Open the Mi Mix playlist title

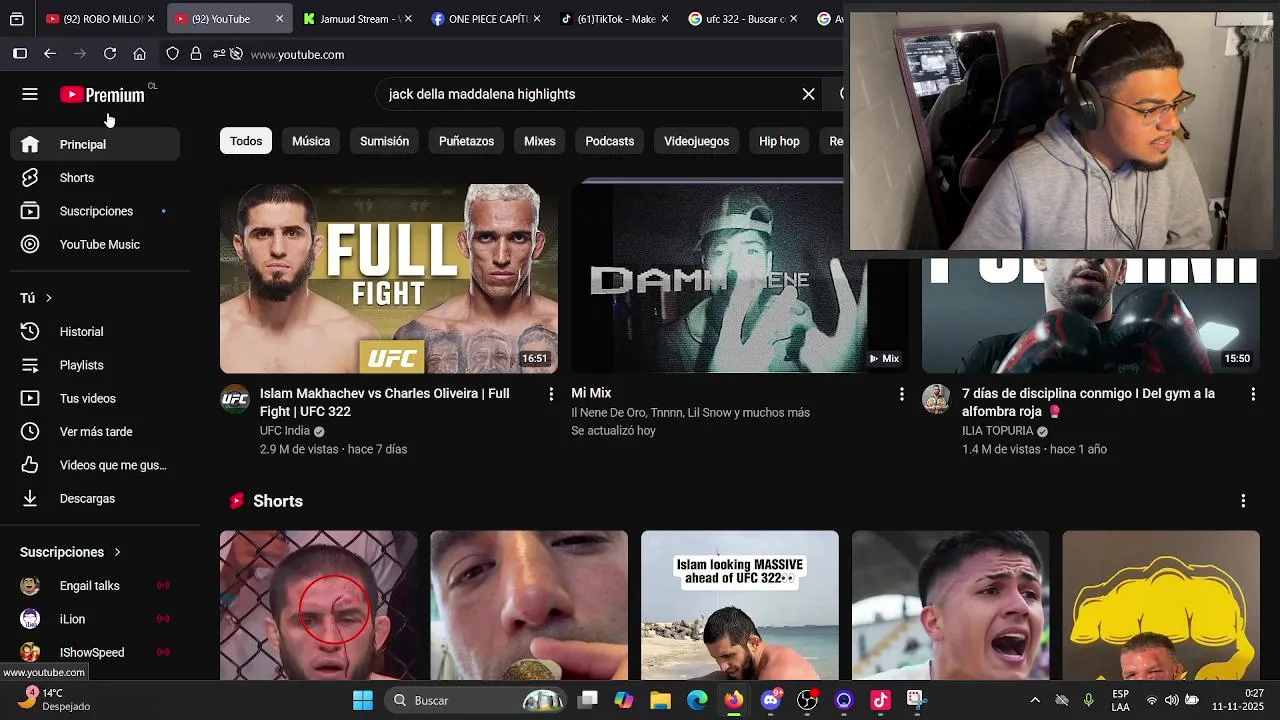[x=591, y=393]
